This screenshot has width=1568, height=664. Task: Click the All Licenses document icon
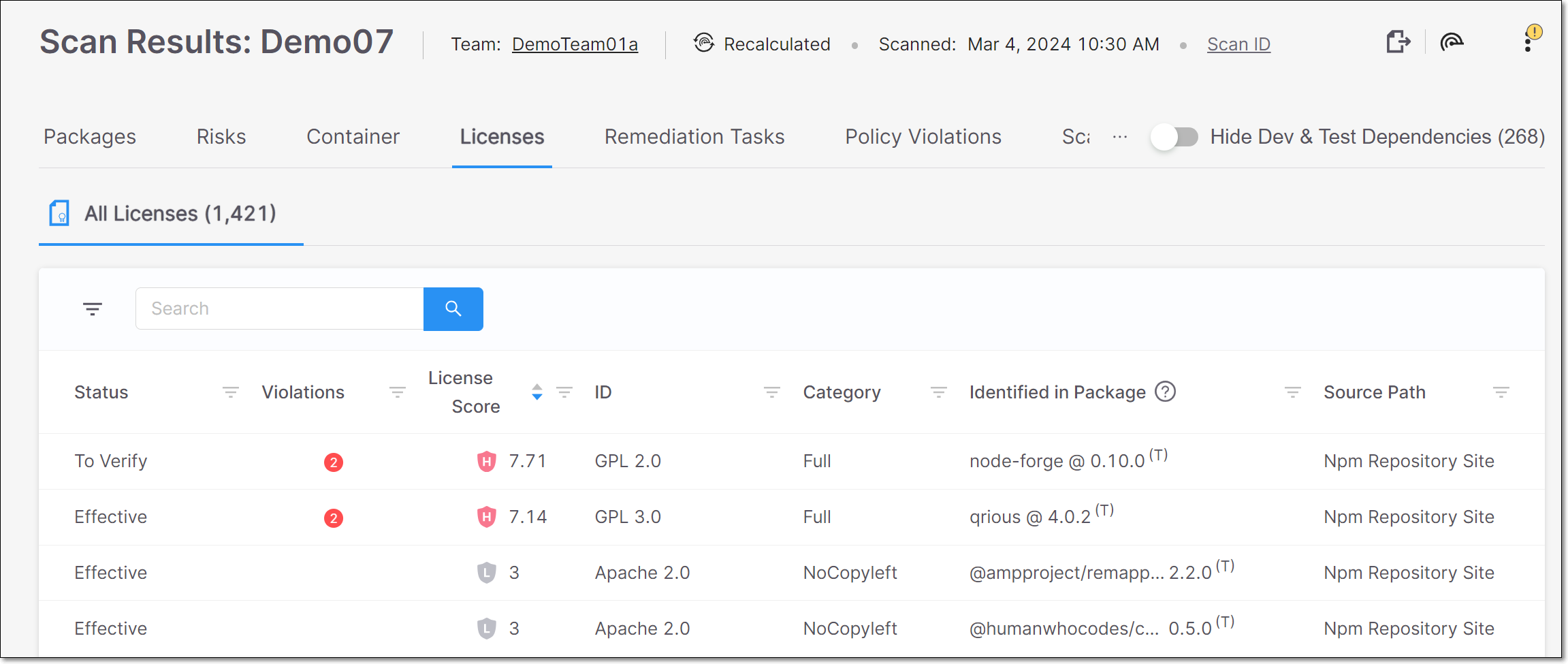[x=60, y=213]
